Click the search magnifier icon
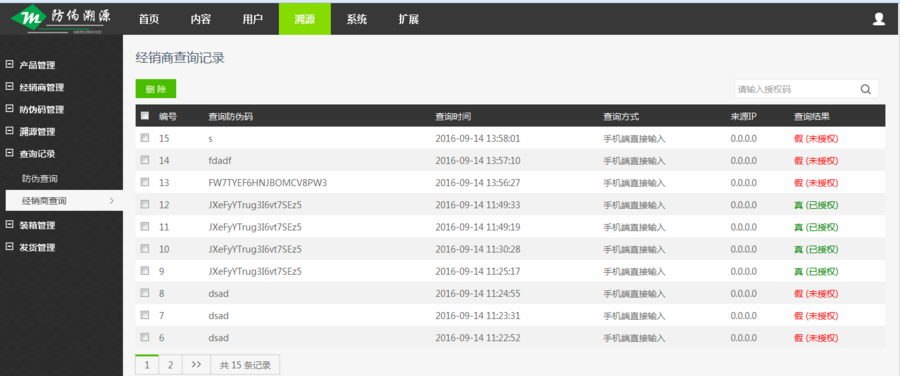Viewport: 900px width, 376px height. [866, 89]
